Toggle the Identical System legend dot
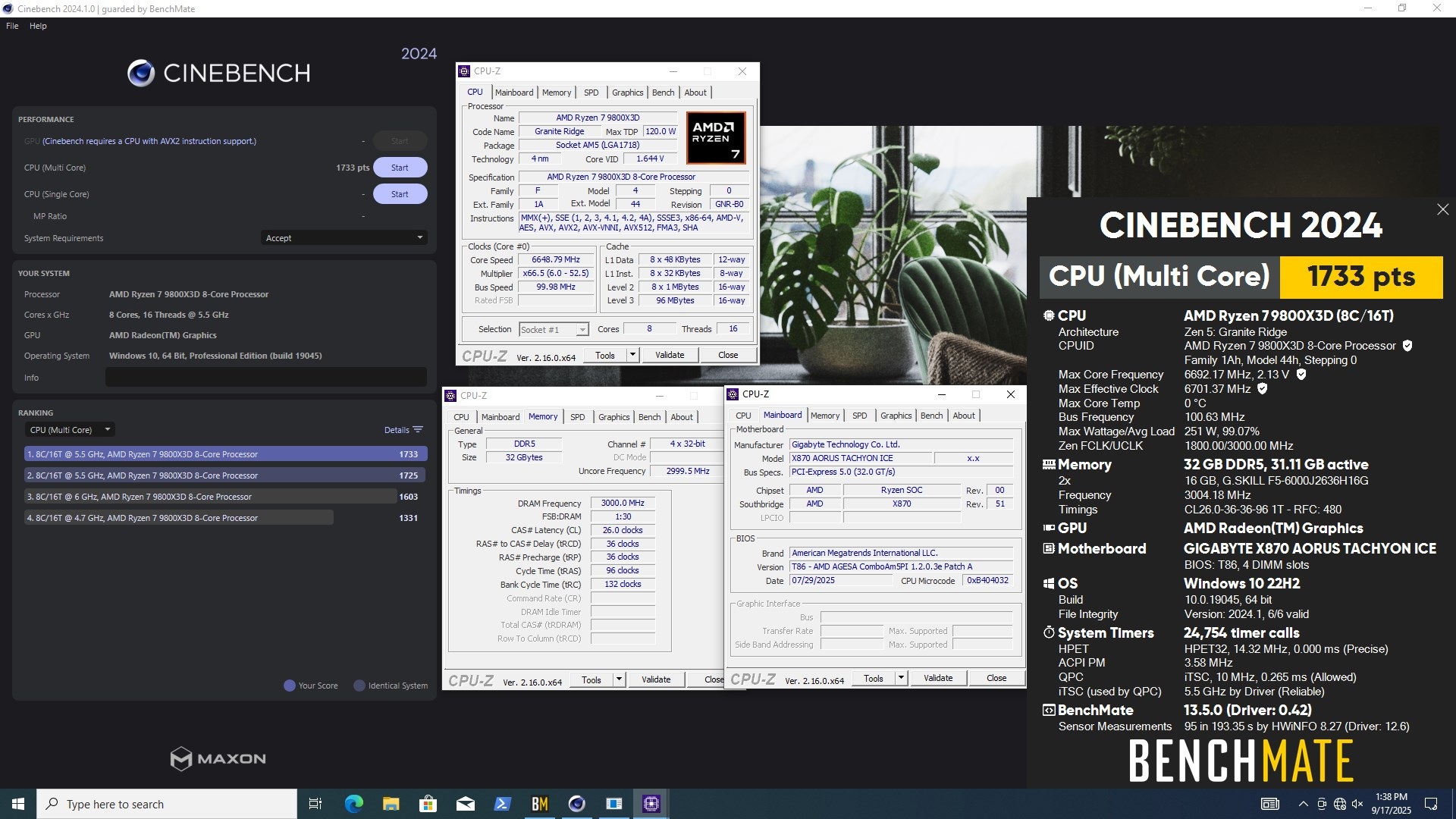The width and height of the screenshot is (1456, 819). coord(359,686)
